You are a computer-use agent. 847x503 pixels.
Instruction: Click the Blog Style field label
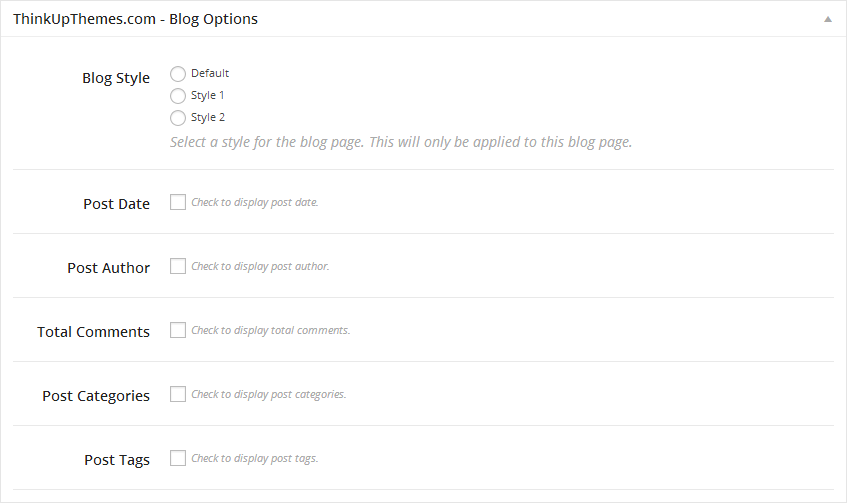tap(116, 78)
